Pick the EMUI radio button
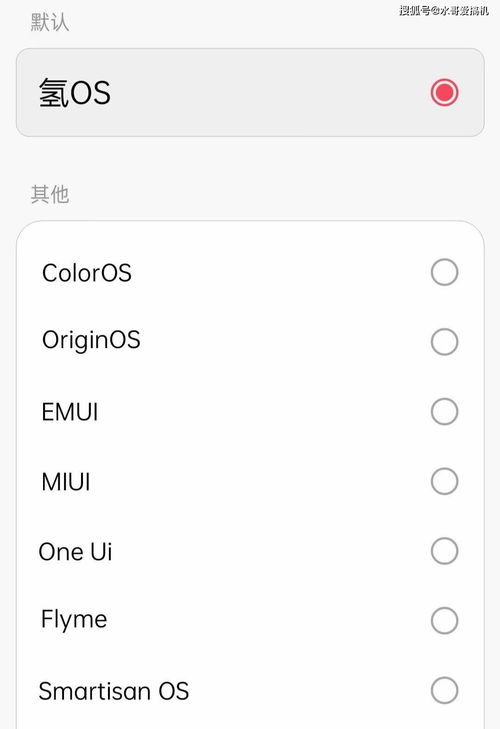 coord(444,411)
